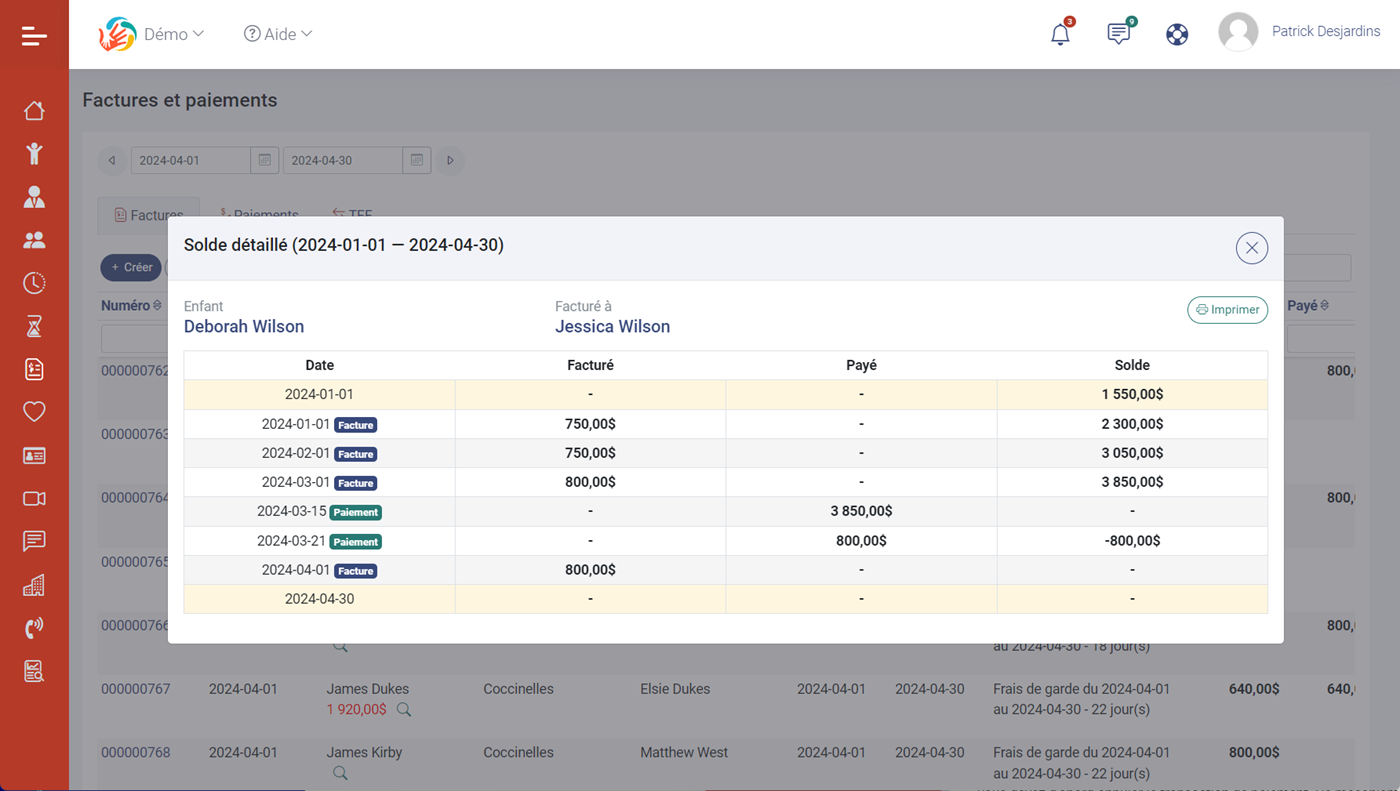Close the Solde détaillé dialog
This screenshot has width=1400, height=791.
tap(1251, 248)
